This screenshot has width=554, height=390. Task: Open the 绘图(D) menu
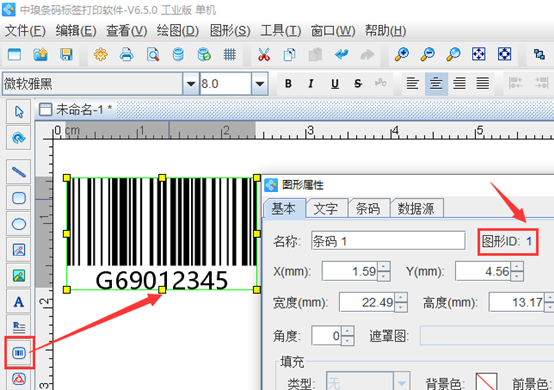click(178, 31)
